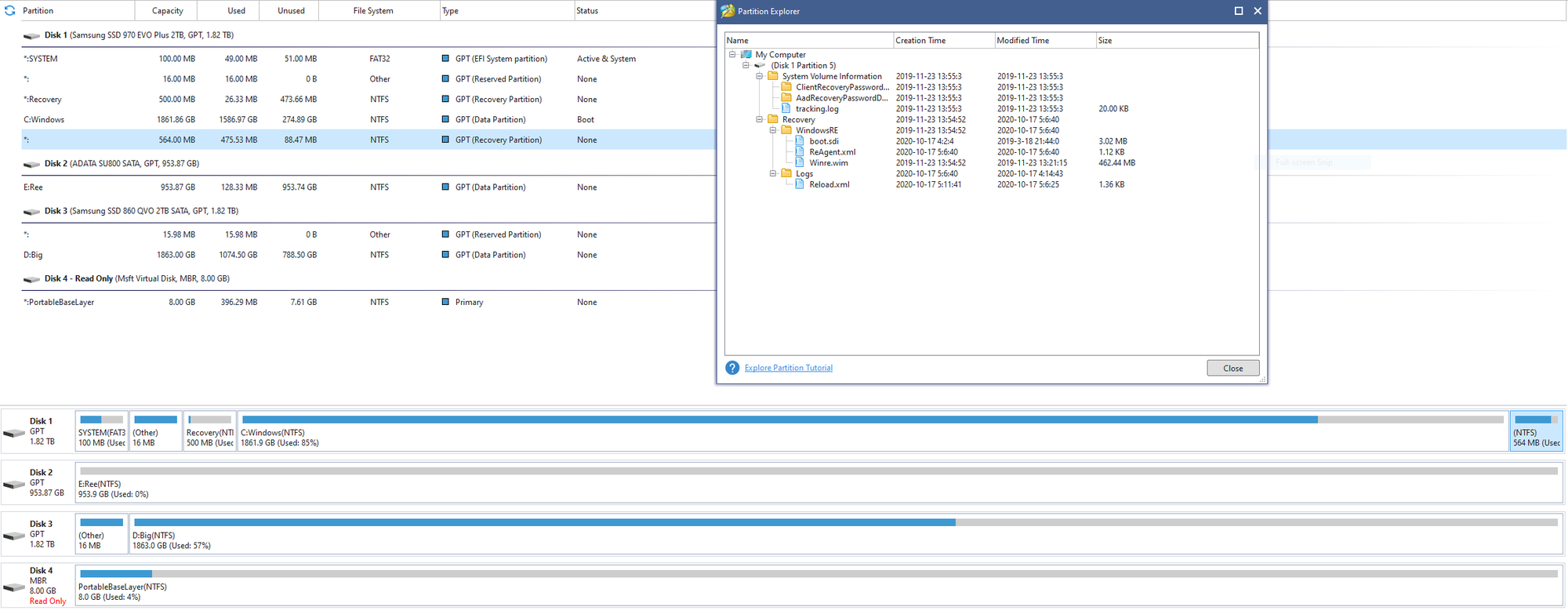Click the Primary type icon in PortableBaseLayer row
1568x614 pixels.
coord(445,302)
